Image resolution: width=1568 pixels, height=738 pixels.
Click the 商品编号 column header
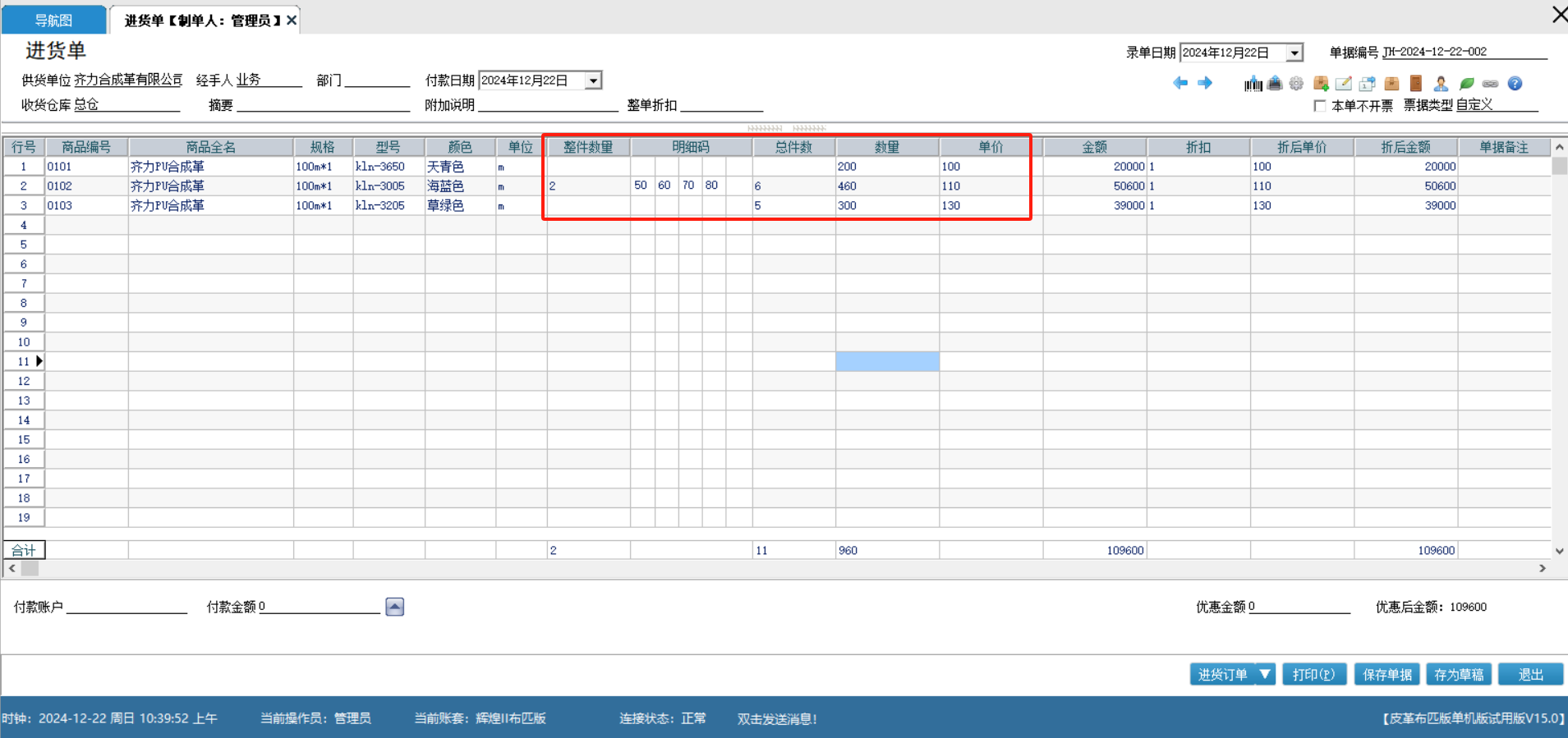(86, 147)
